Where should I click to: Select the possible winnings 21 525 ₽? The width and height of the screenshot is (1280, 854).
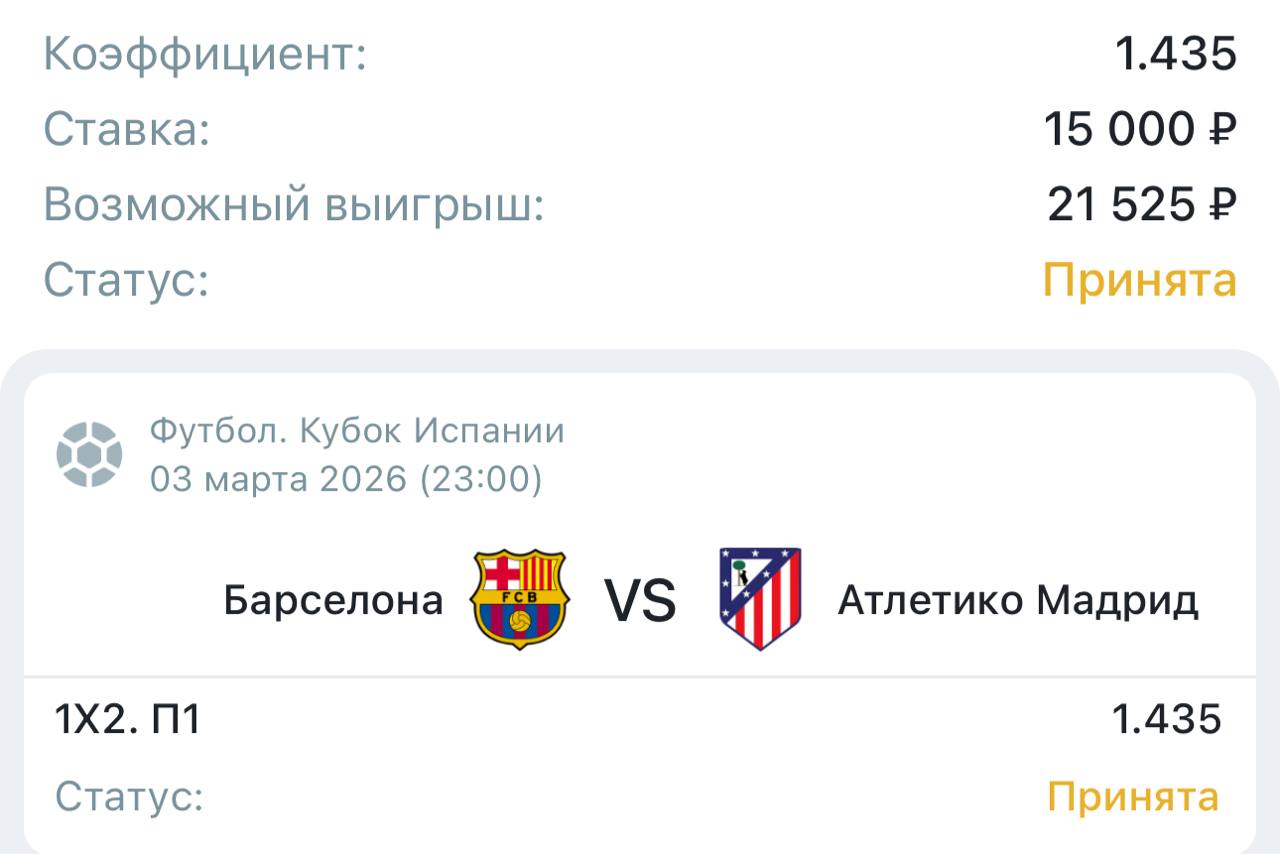click(1142, 205)
